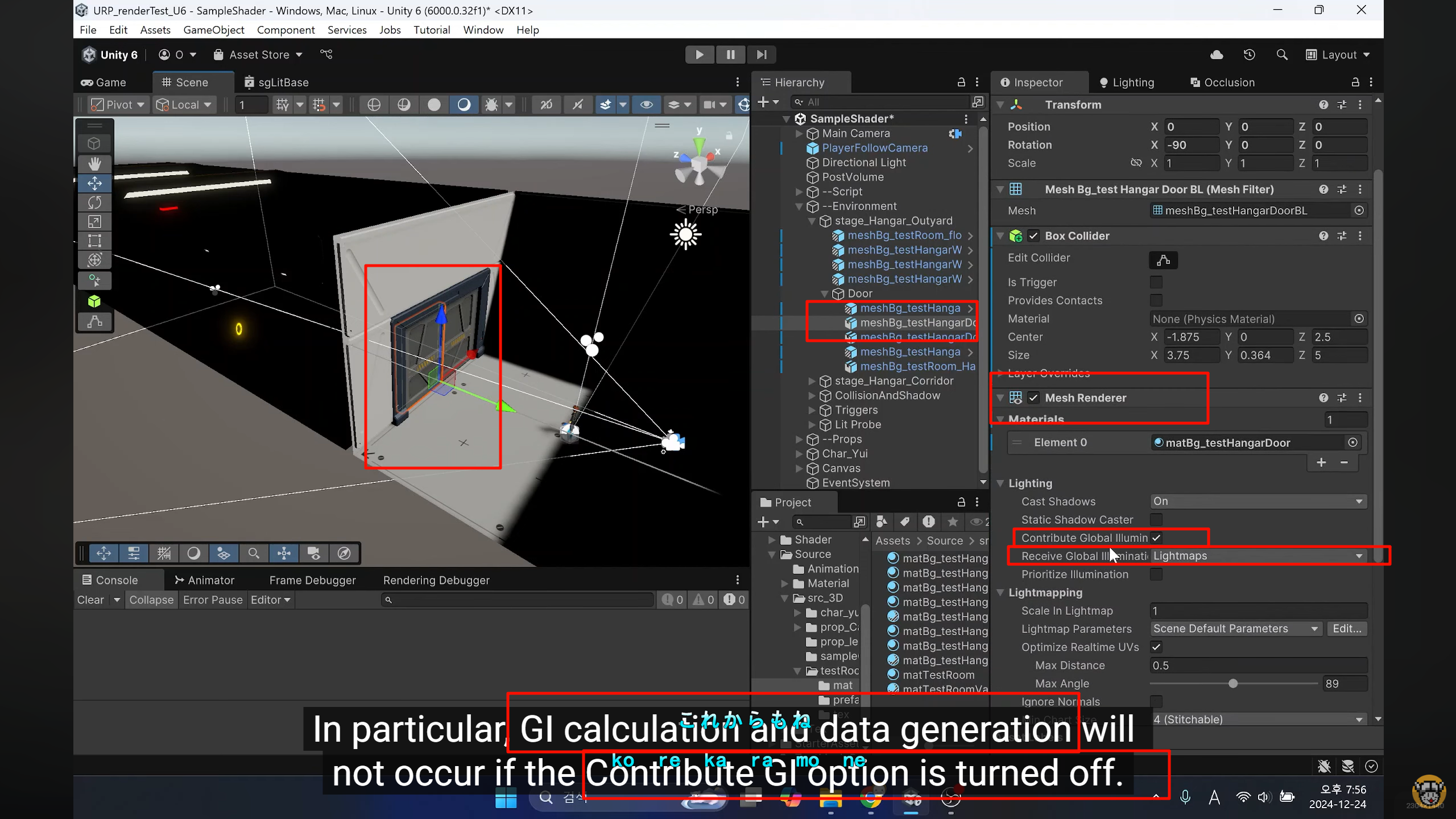Click the Step frame button

[x=762, y=55]
